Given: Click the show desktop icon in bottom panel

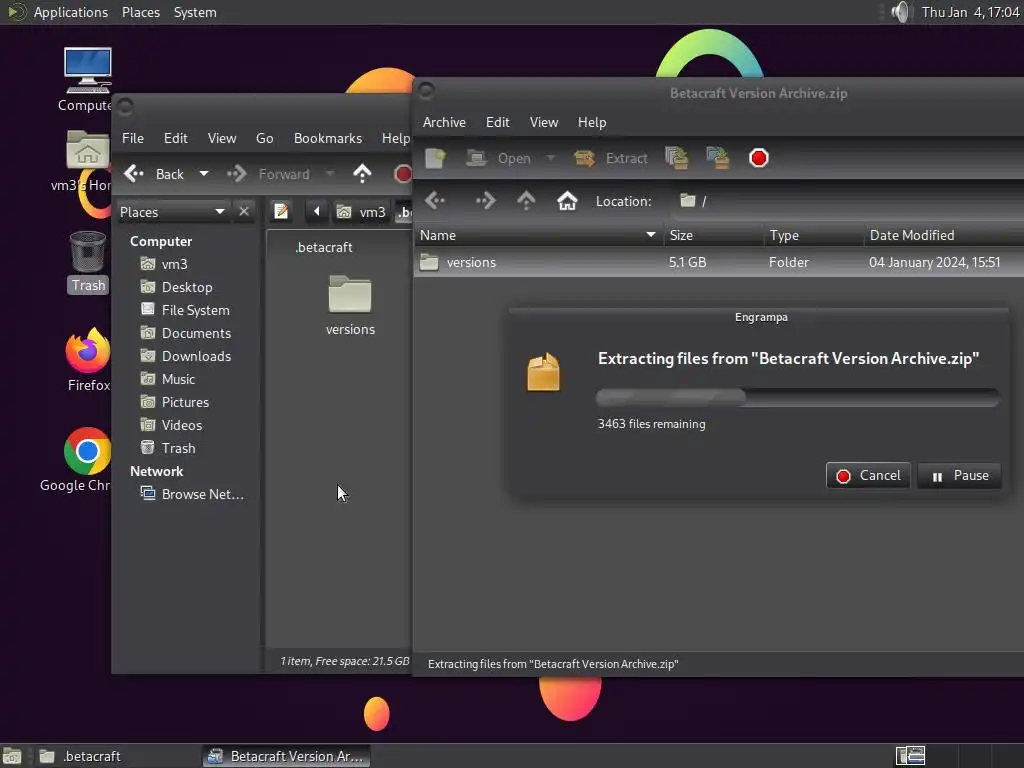Looking at the screenshot, I should click(x=12, y=756).
